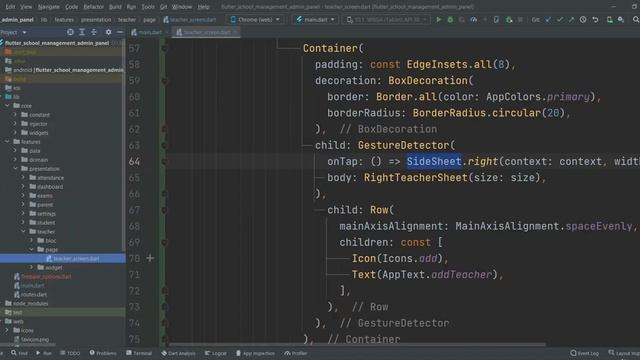Run the app with the green play icon
The width and height of the screenshot is (640, 360).
pos(439,20)
